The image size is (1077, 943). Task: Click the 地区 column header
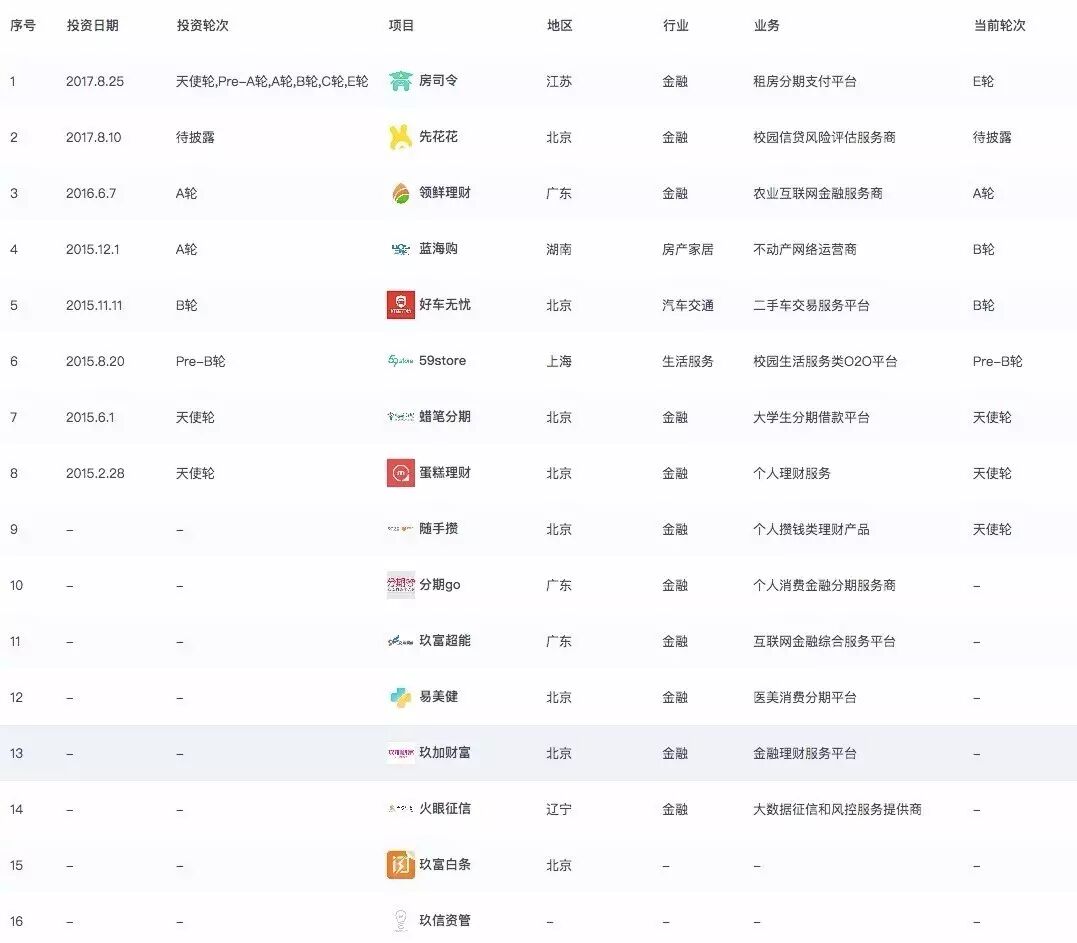point(560,25)
